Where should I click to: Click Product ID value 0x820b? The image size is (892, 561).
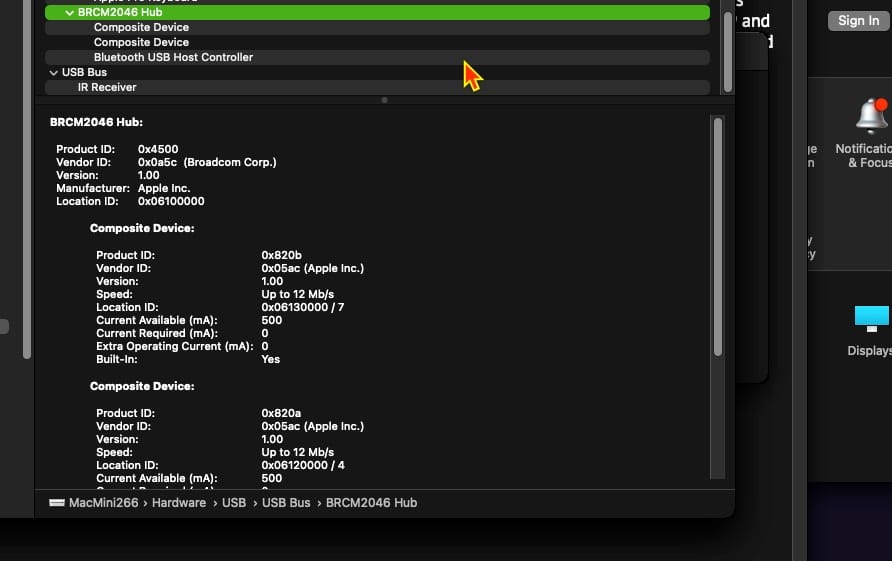(282, 255)
